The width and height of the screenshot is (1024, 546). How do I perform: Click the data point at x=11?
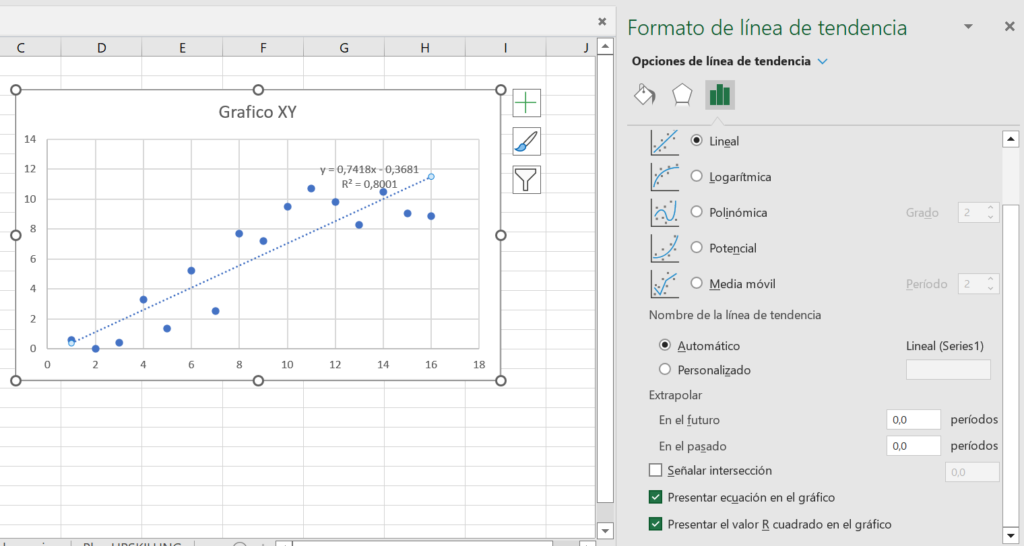click(x=311, y=188)
